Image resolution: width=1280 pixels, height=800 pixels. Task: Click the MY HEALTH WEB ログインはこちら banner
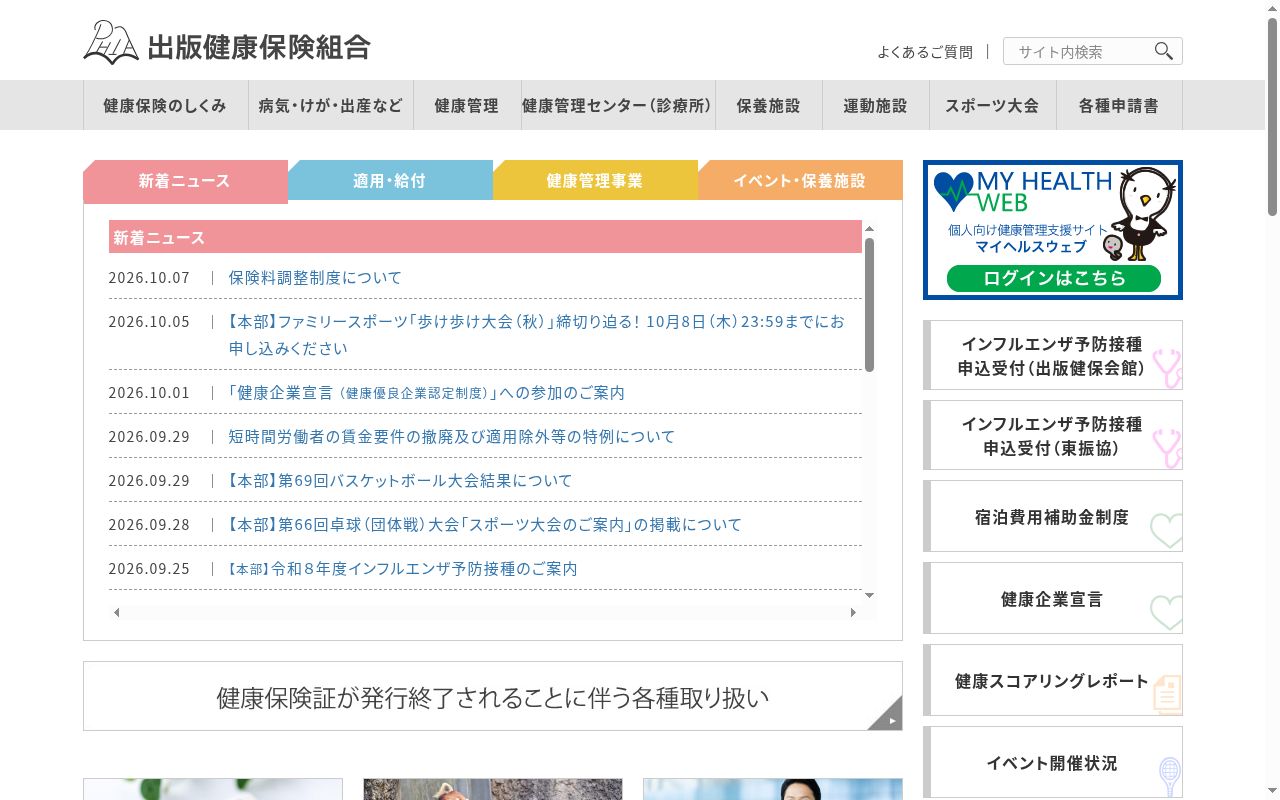1053,230
